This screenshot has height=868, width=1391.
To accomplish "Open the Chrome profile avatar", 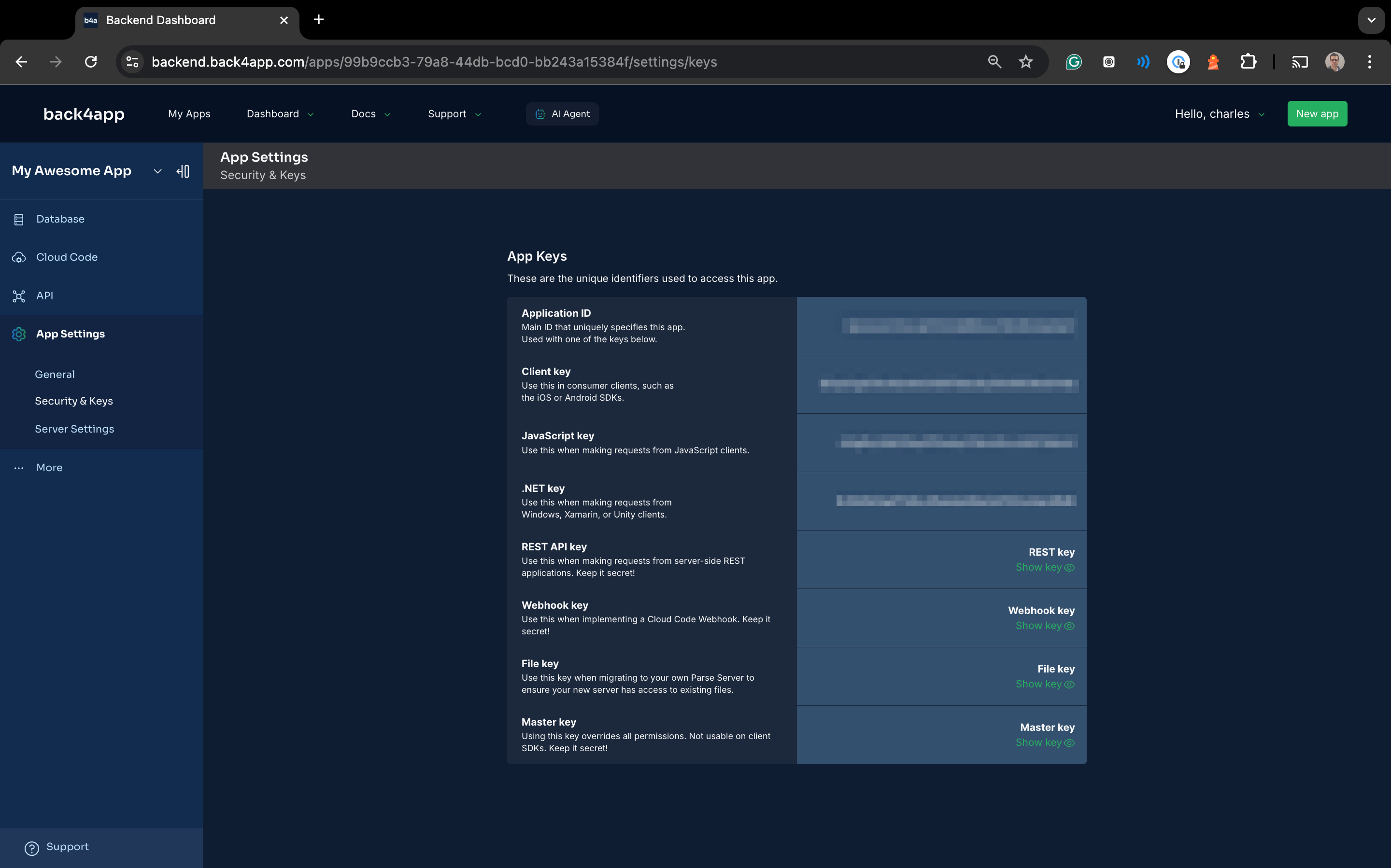I will pyautogui.click(x=1334, y=62).
